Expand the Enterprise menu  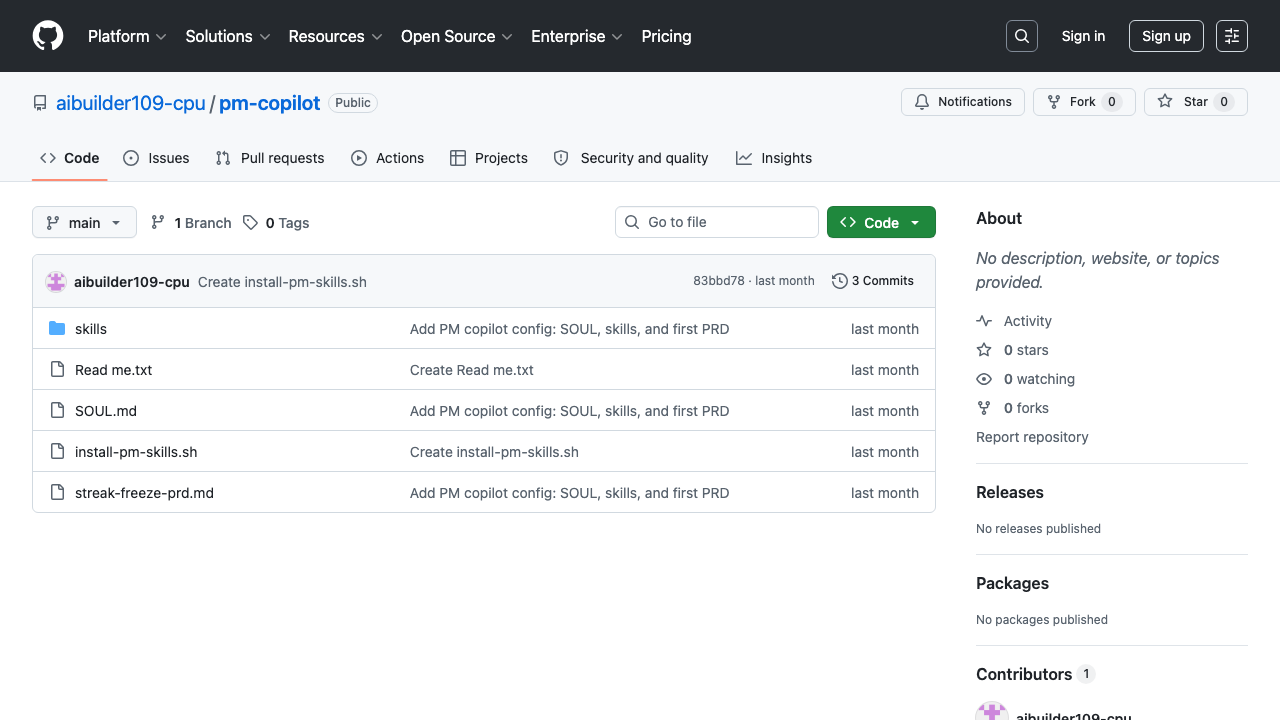click(577, 36)
